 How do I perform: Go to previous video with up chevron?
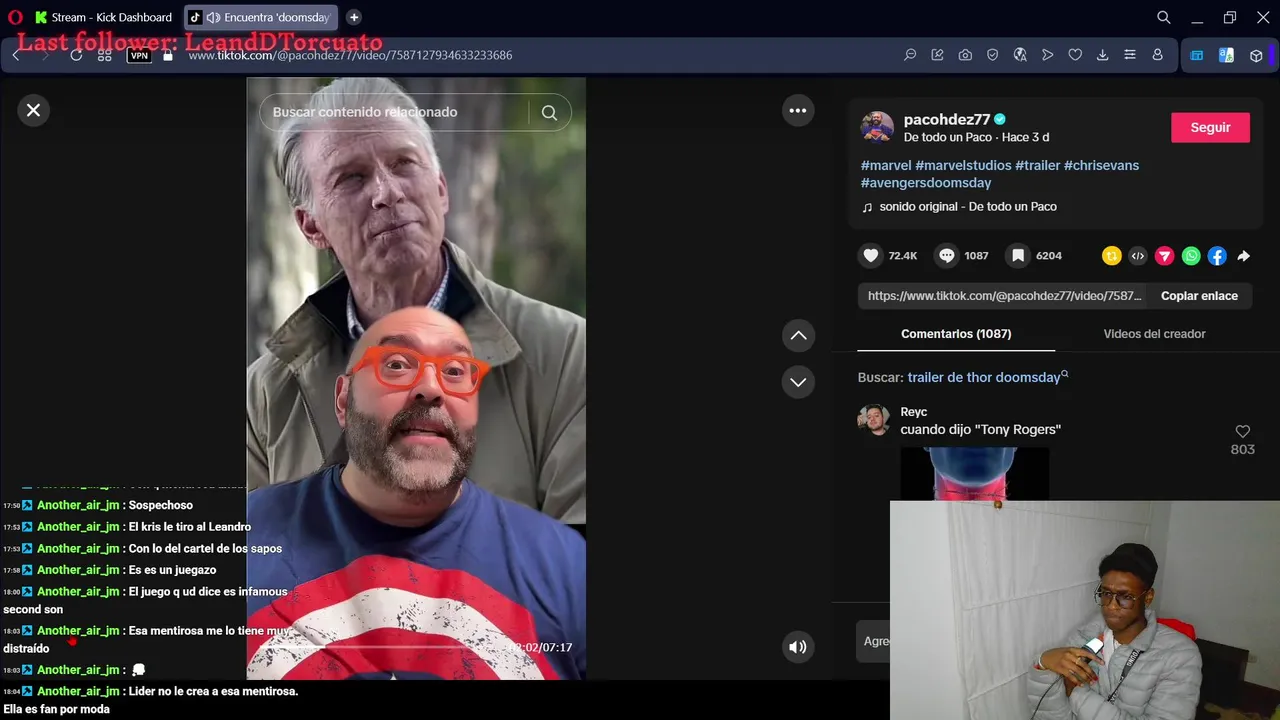coord(798,335)
